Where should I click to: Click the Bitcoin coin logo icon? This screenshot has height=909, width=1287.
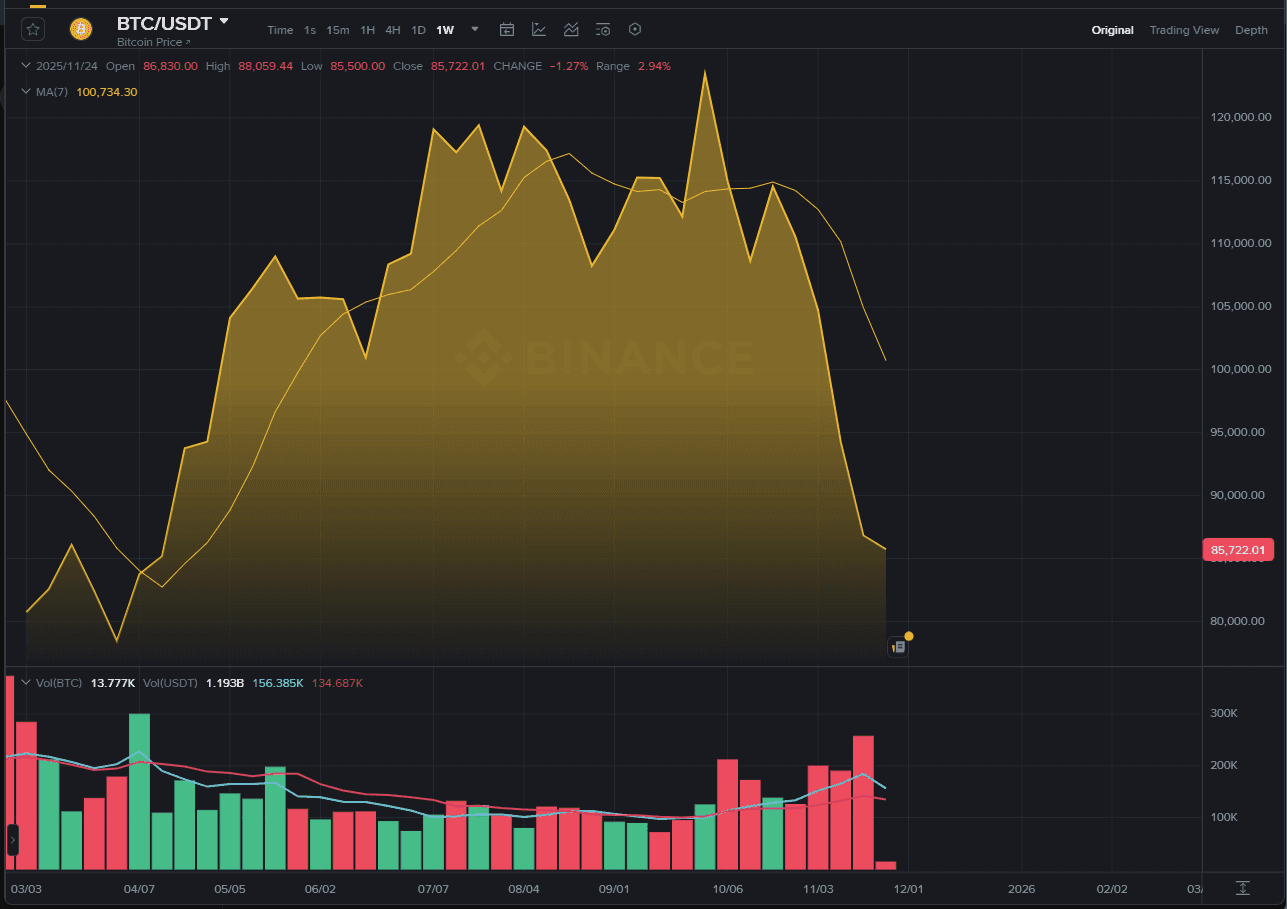tap(80, 29)
